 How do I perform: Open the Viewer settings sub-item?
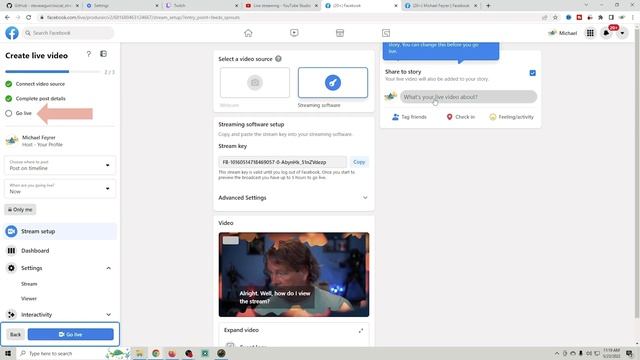(x=29, y=299)
